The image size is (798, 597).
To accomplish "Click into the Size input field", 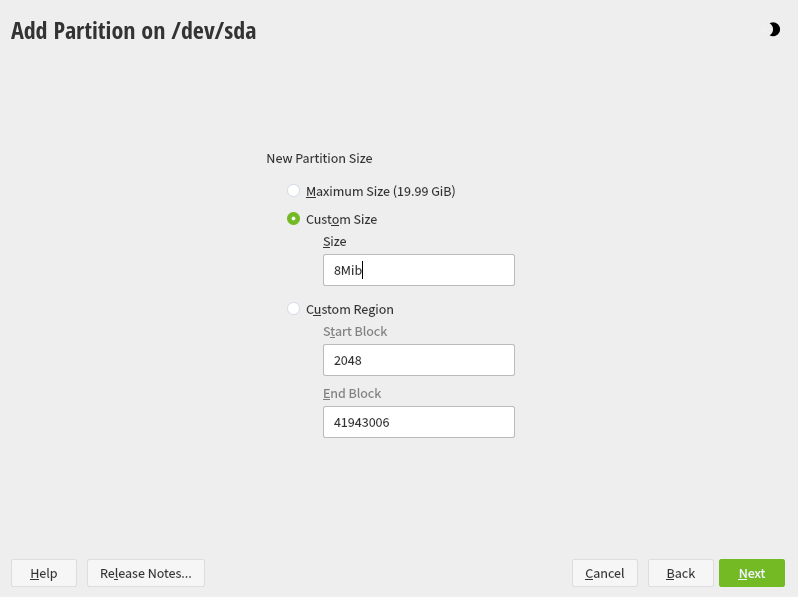I will 418,270.
